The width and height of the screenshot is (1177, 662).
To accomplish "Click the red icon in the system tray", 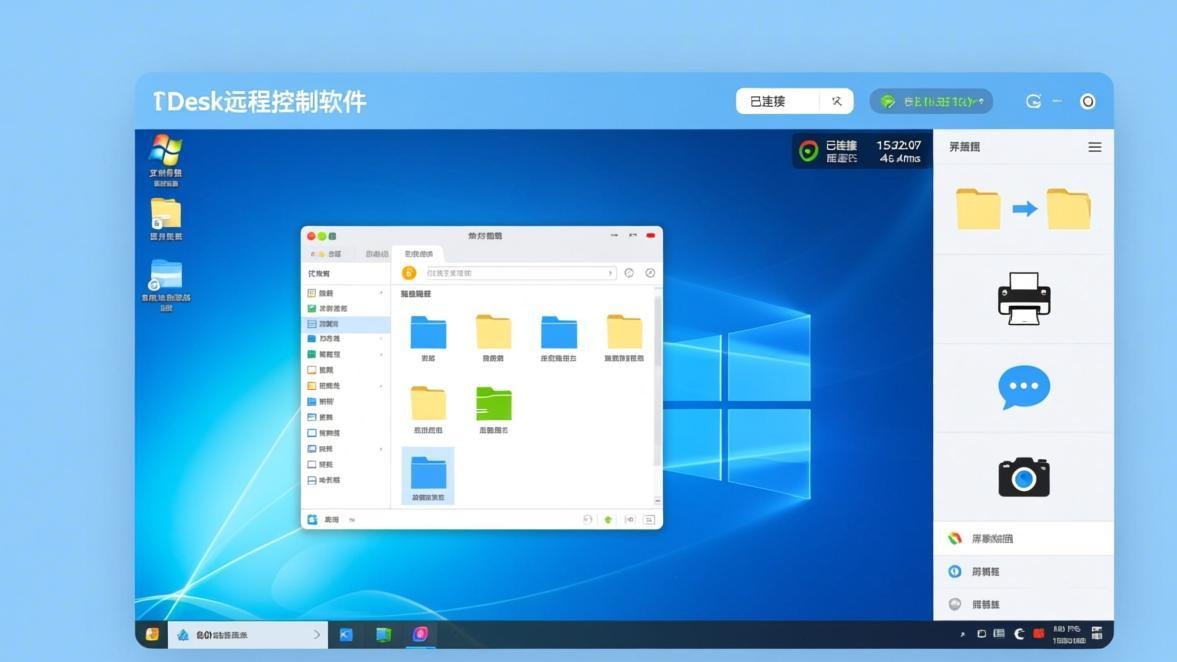I will 1039,633.
